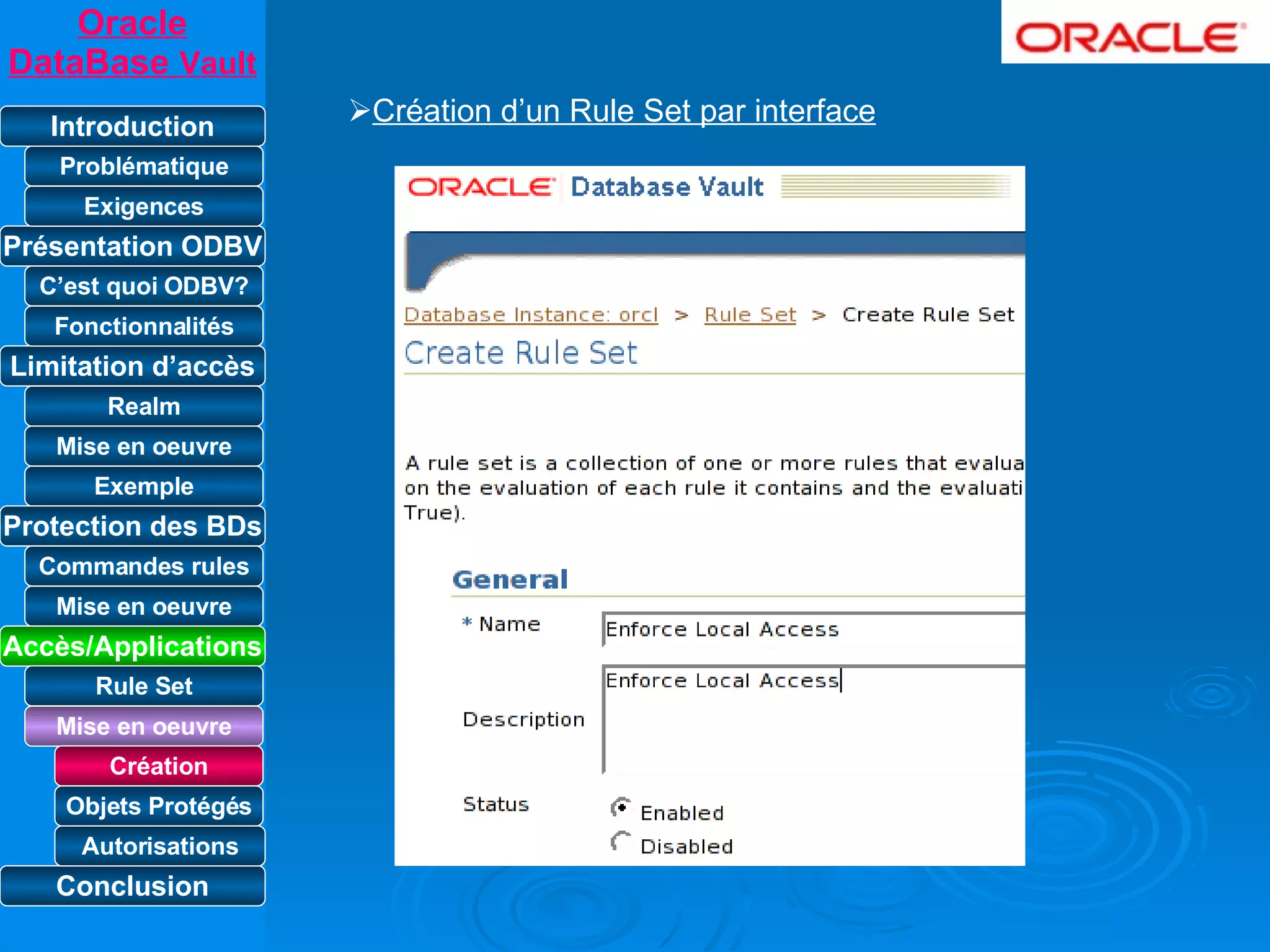Go to Limitation d'accès section
The width and height of the screenshot is (1270, 952).
133,366
